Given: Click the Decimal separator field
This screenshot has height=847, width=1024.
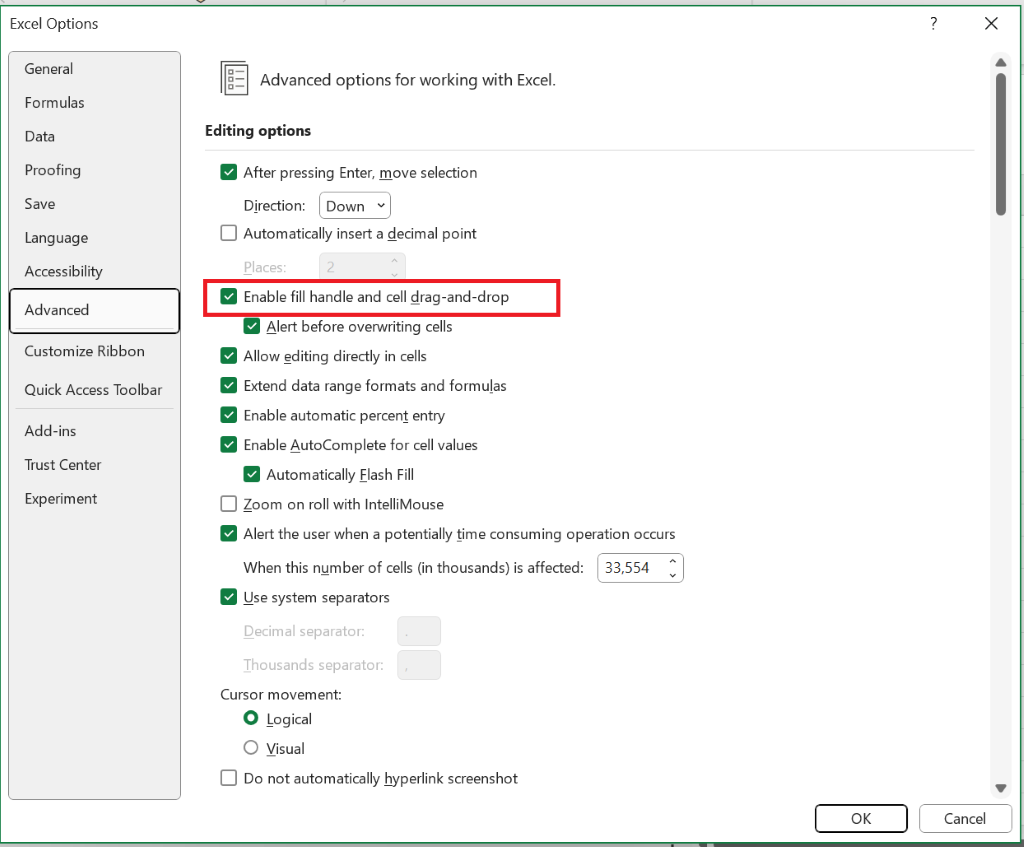Looking at the screenshot, I should coord(419,631).
